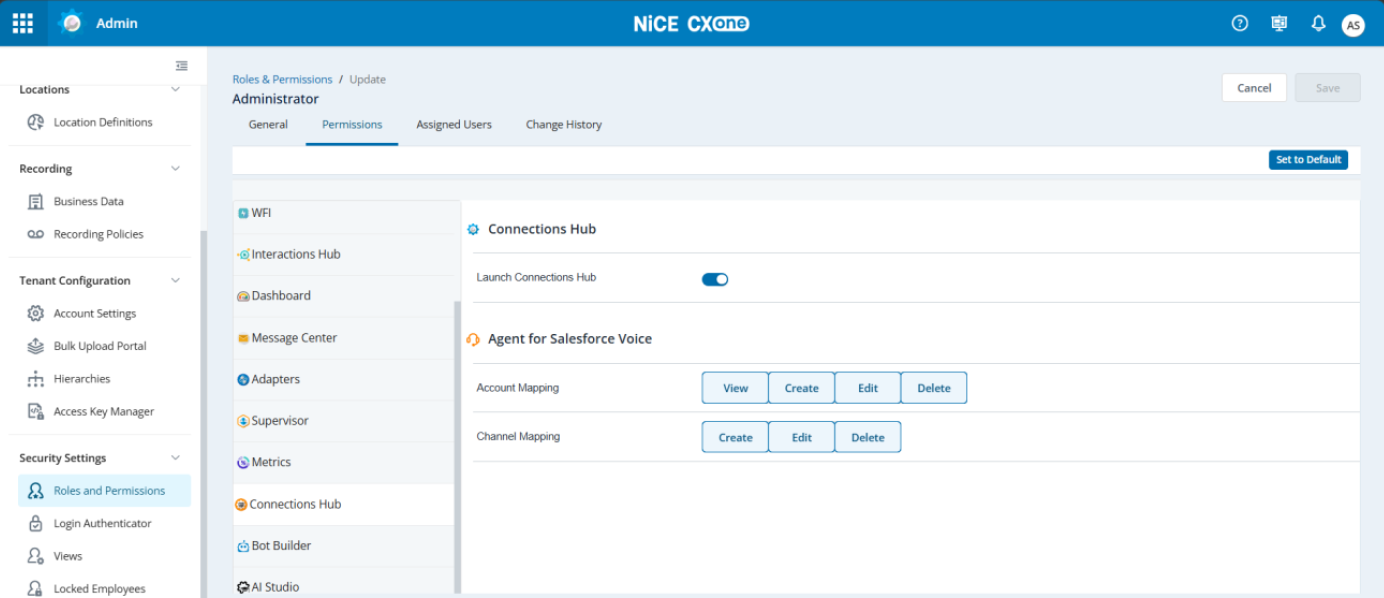Toggle Launch Connections Hub switch off
The height and width of the screenshot is (598, 1384).
[x=715, y=279]
